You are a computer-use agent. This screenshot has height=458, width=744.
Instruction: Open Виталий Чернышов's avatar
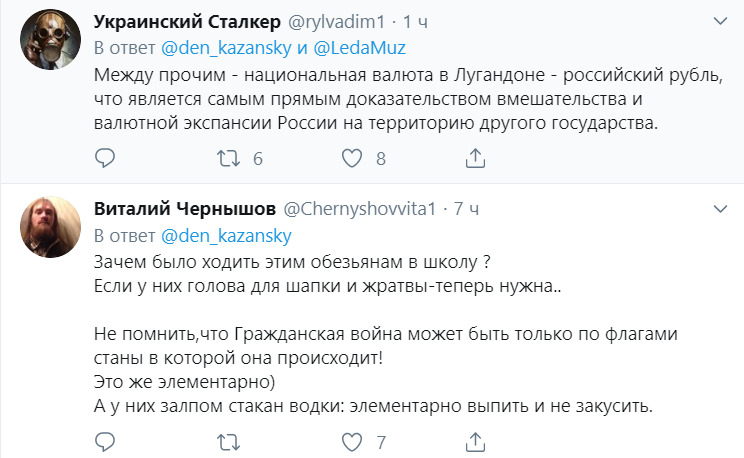tap(47, 231)
